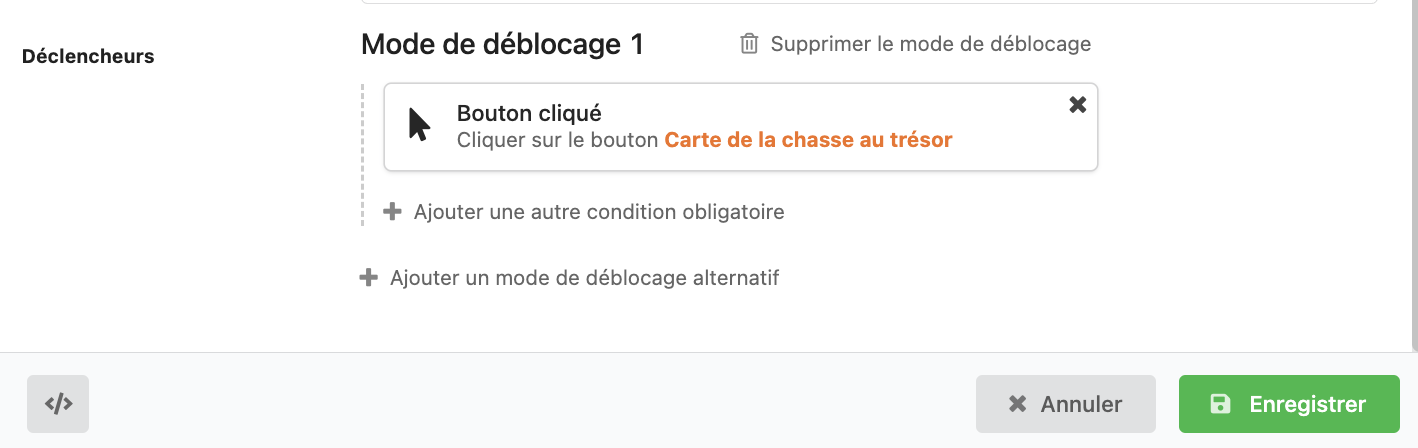Click the Supprimer le mode de déblocage text

pos(930,44)
